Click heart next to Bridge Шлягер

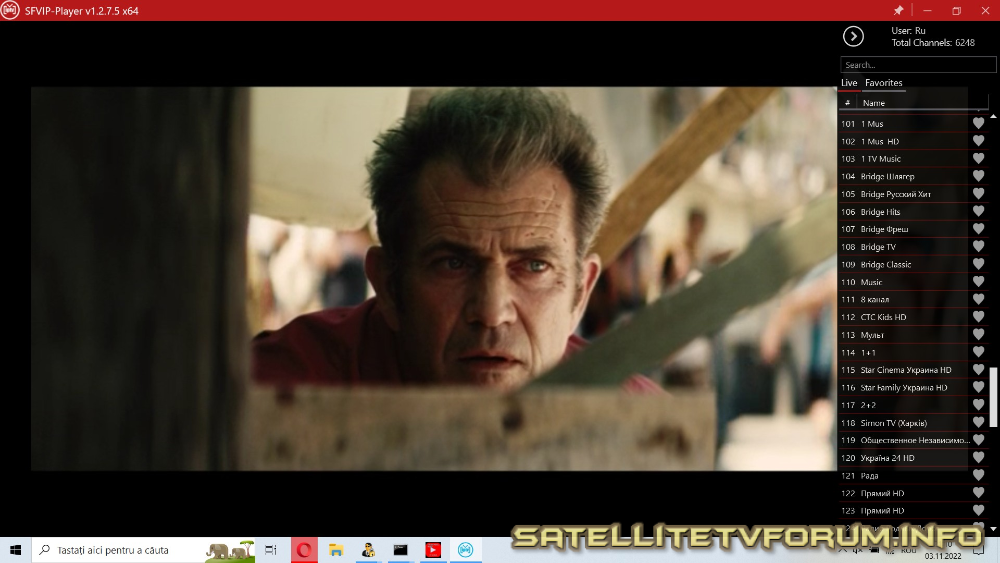click(978, 176)
